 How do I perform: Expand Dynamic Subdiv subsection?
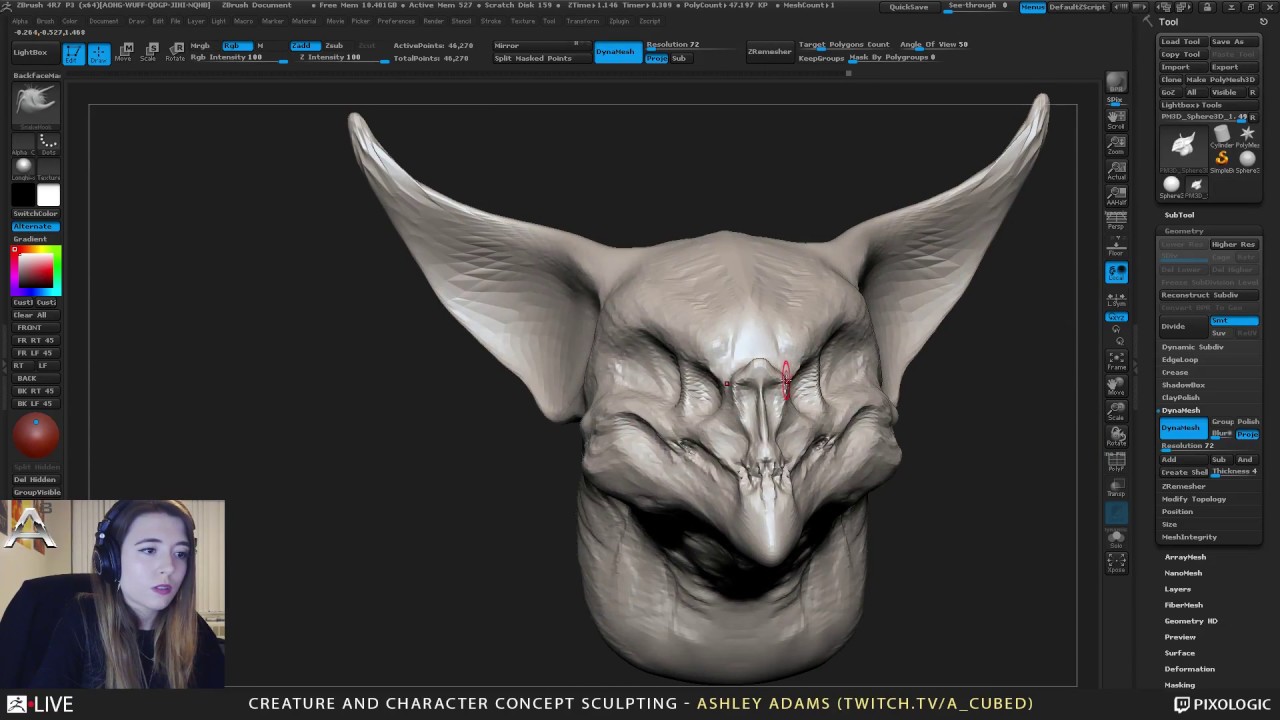point(1192,347)
